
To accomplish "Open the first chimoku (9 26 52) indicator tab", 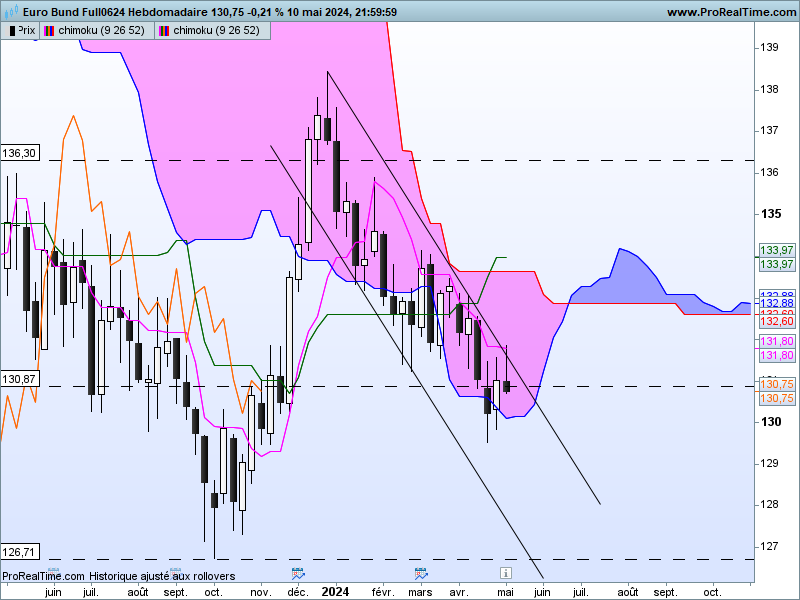I will pyautogui.click(x=96, y=31).
